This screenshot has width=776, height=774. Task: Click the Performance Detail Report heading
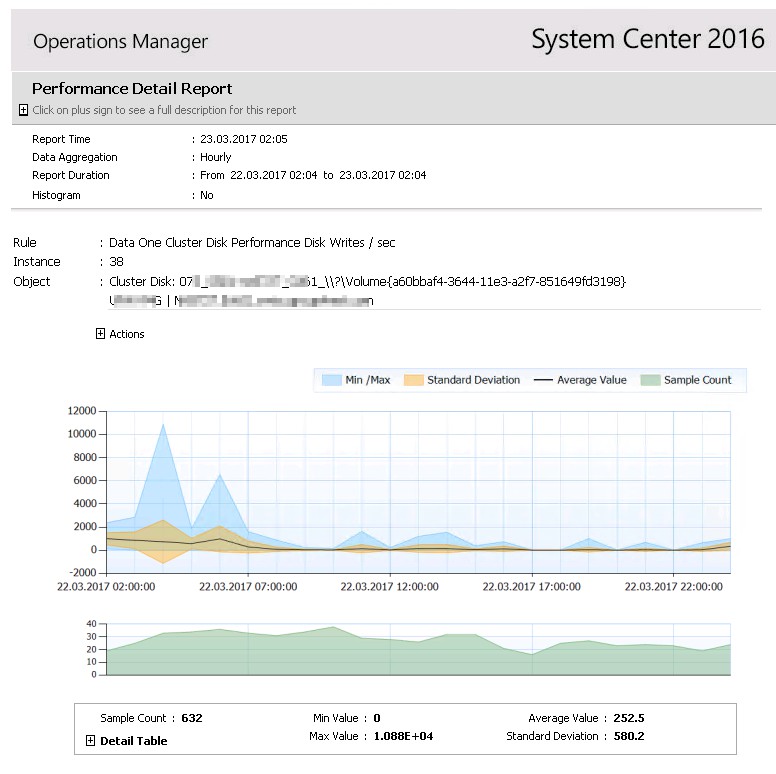tap(132, 89)
